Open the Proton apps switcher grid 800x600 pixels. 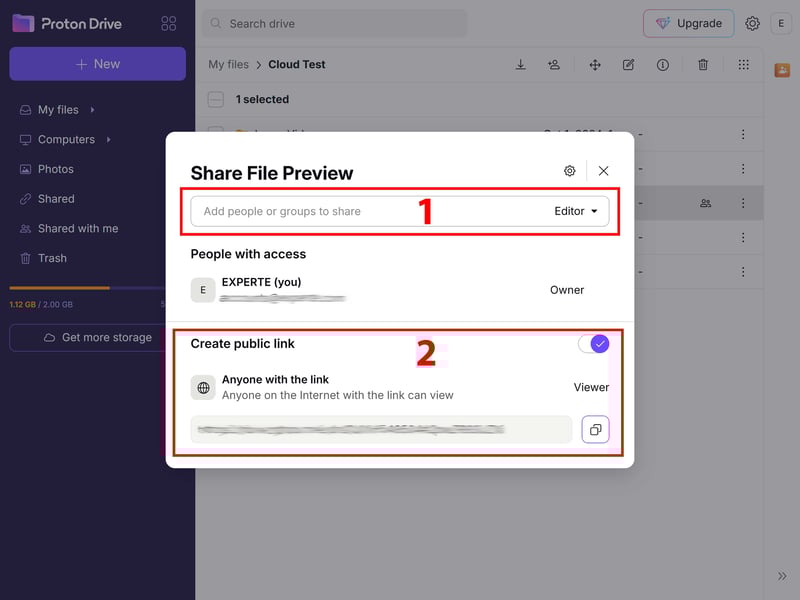click(x=168, y=23)
